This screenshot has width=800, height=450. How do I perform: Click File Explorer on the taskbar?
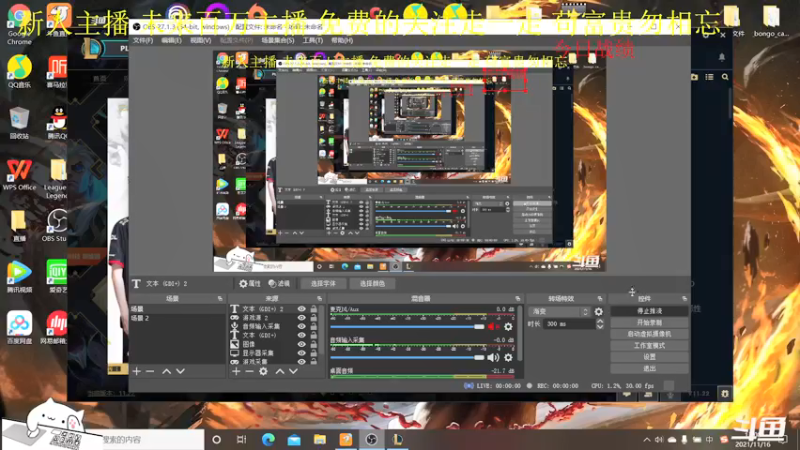[x=320, y=439]
